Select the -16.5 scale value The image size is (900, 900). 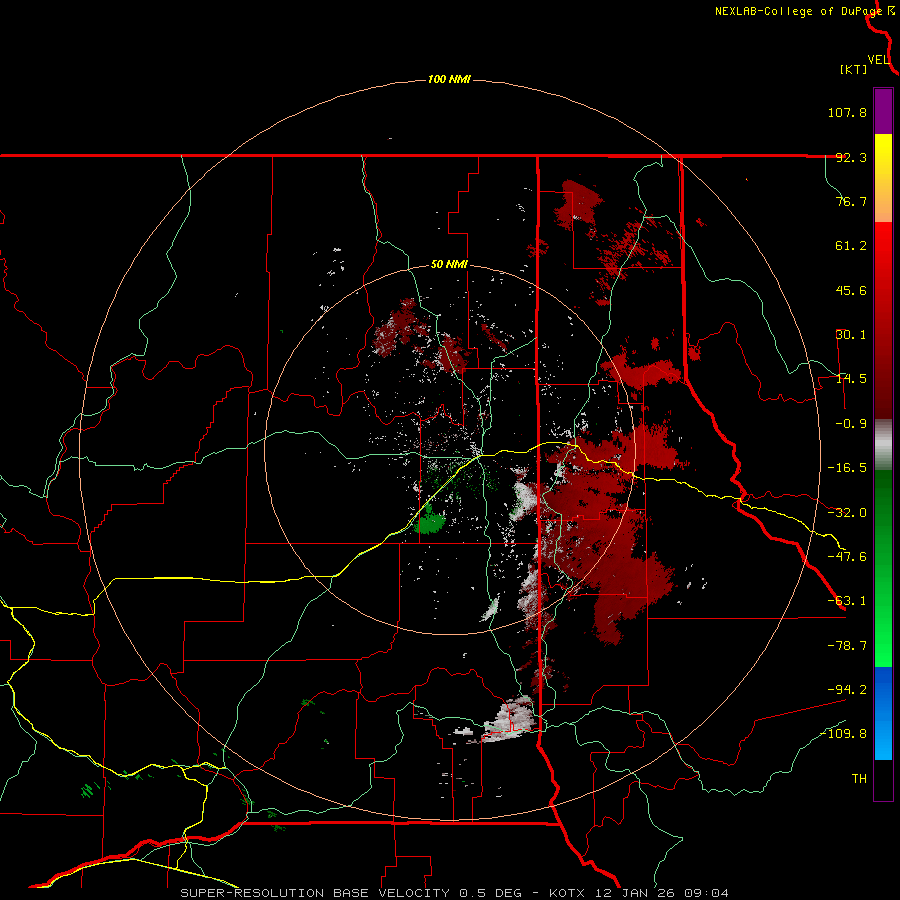pos(847,468)
